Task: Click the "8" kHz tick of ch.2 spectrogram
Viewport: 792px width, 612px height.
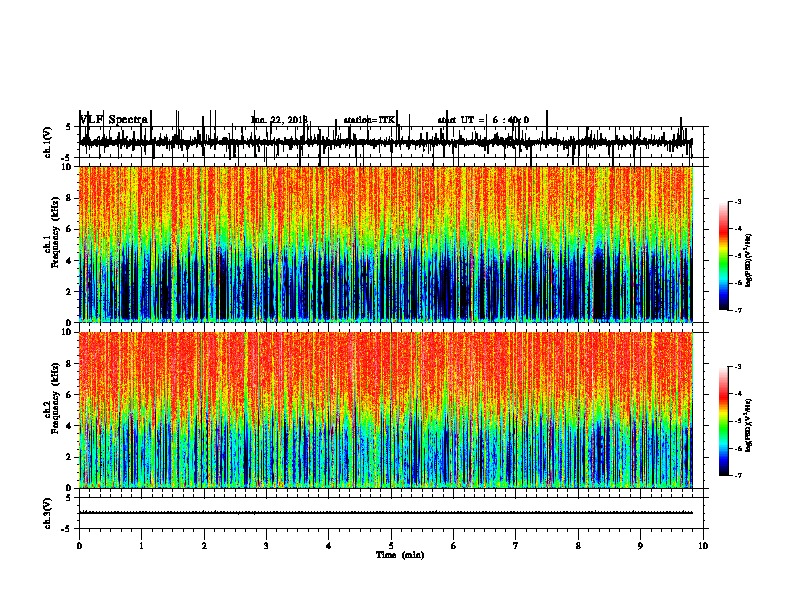Action: pyautogui.click(x=71, y=364)
